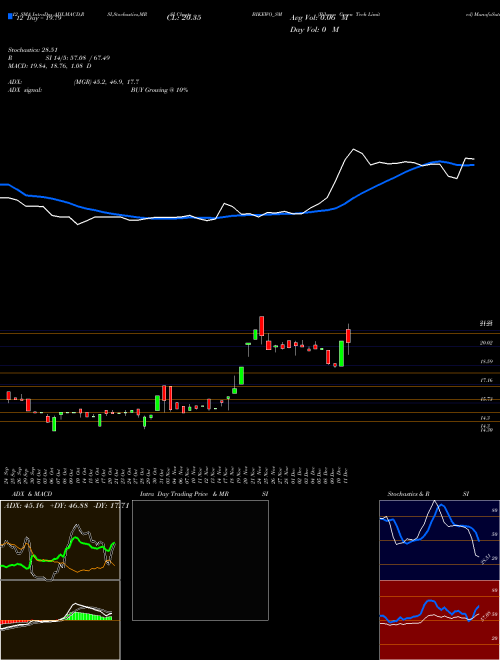Click the last red candlestick on the chart
This screenshot has height=660, width=500.
click(348, 336)
